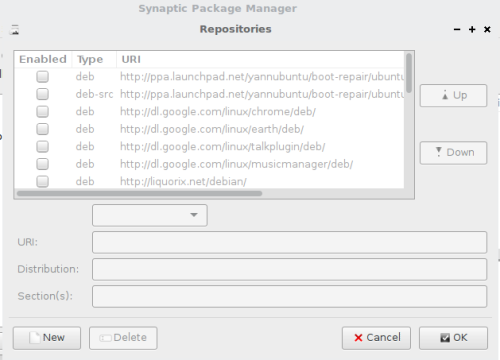Viewport: 500px width, 360px height.
Task: Click the checkmark icon on OK
Action: tap(445, 338)
